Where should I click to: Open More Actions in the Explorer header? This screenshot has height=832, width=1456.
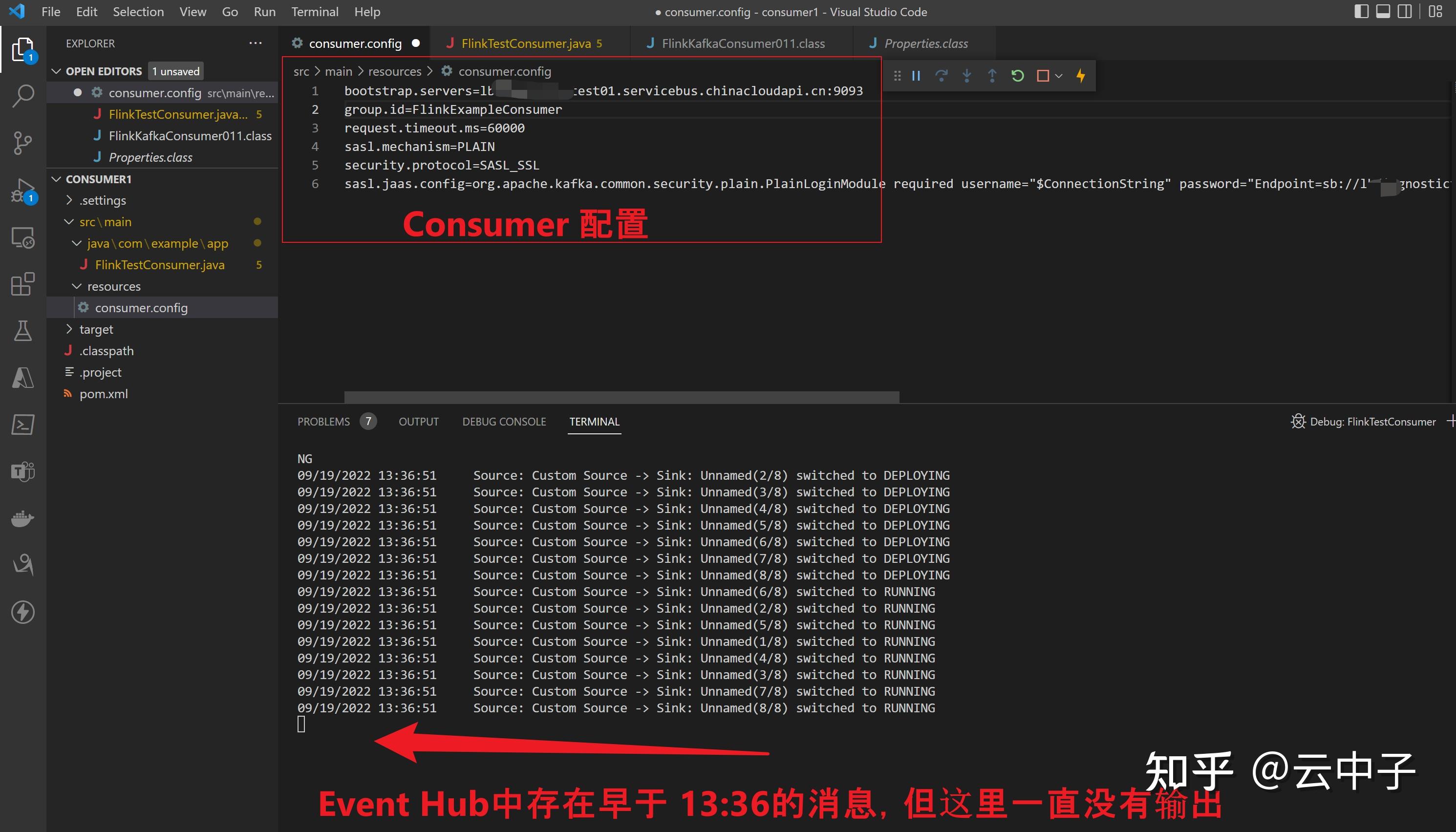coord(256,43)
